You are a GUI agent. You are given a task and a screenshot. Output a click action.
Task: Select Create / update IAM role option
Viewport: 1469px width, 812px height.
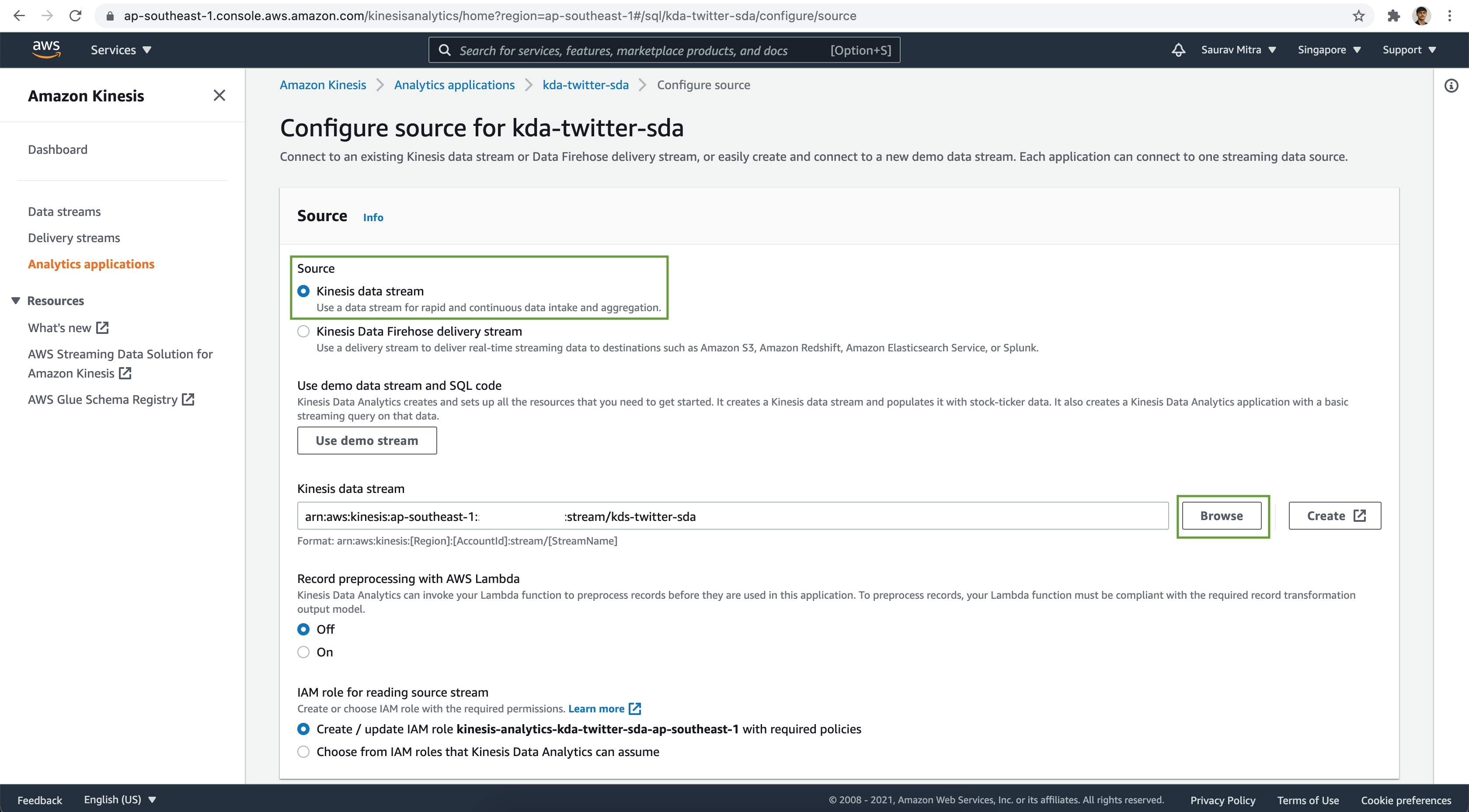tap(303, 729)
